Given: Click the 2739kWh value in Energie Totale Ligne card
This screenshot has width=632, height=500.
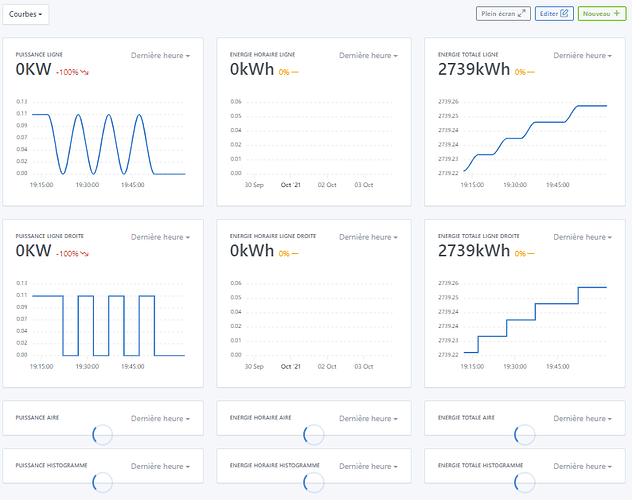Looking at the screenshot, I should click(474, 70).
